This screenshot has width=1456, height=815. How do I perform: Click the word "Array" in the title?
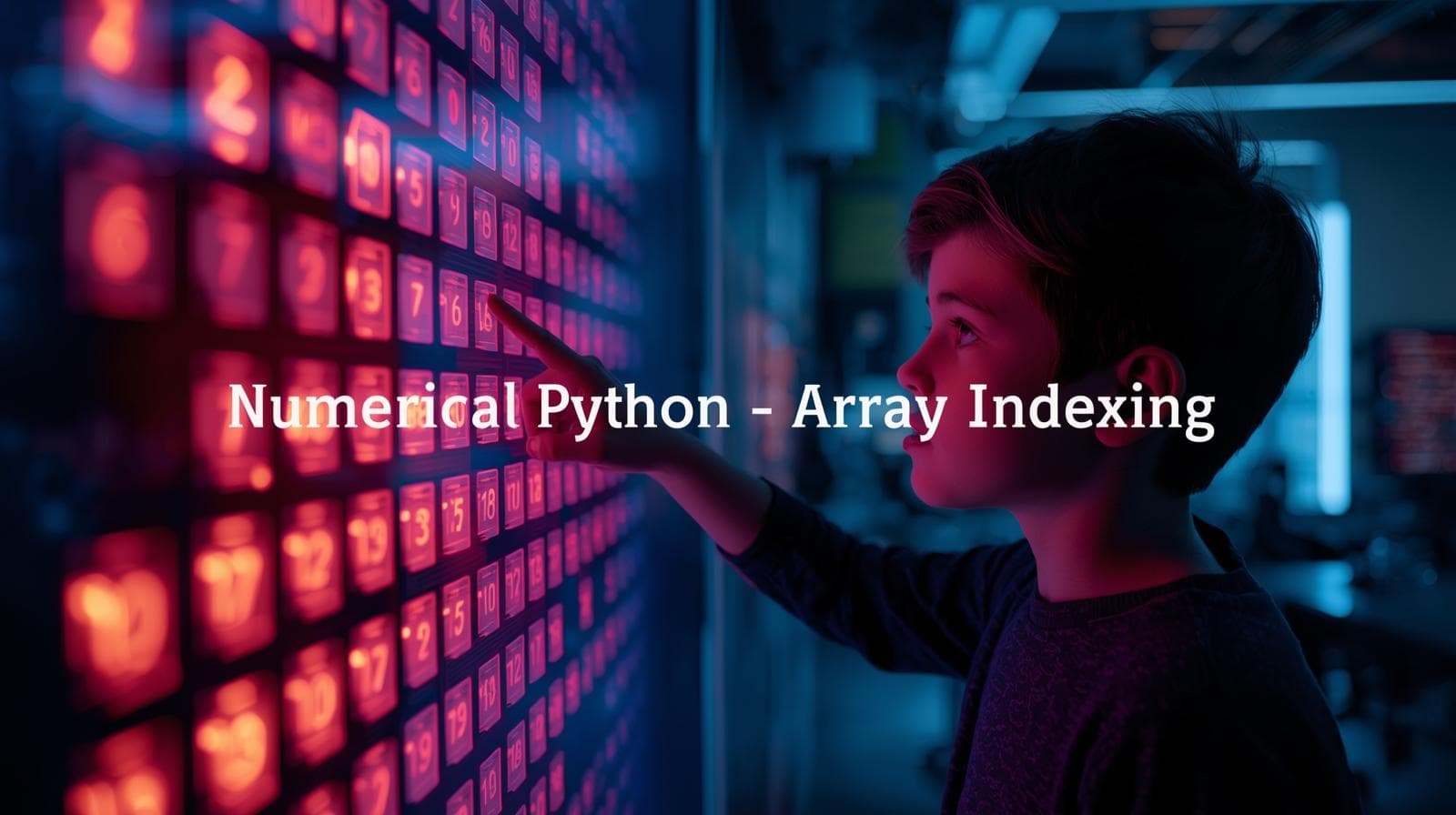click(867, 409)
